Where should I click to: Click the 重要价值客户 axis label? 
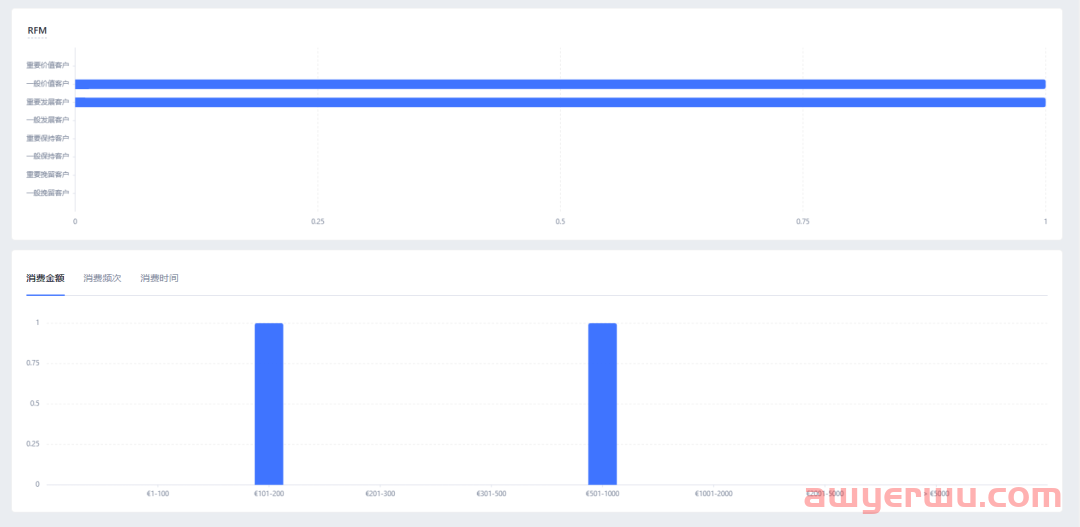click(x=48, y=66)
